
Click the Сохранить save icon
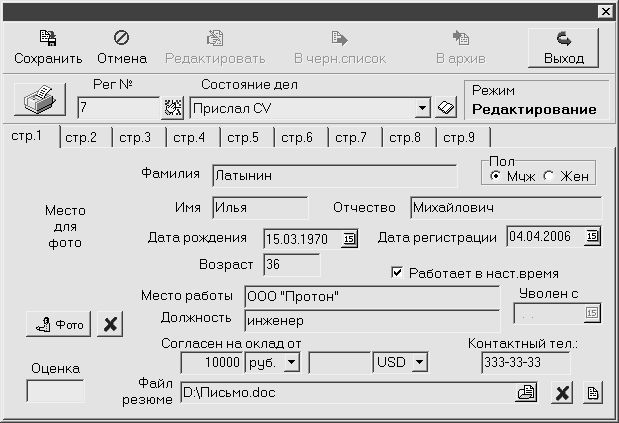click(x=48, y=38)
